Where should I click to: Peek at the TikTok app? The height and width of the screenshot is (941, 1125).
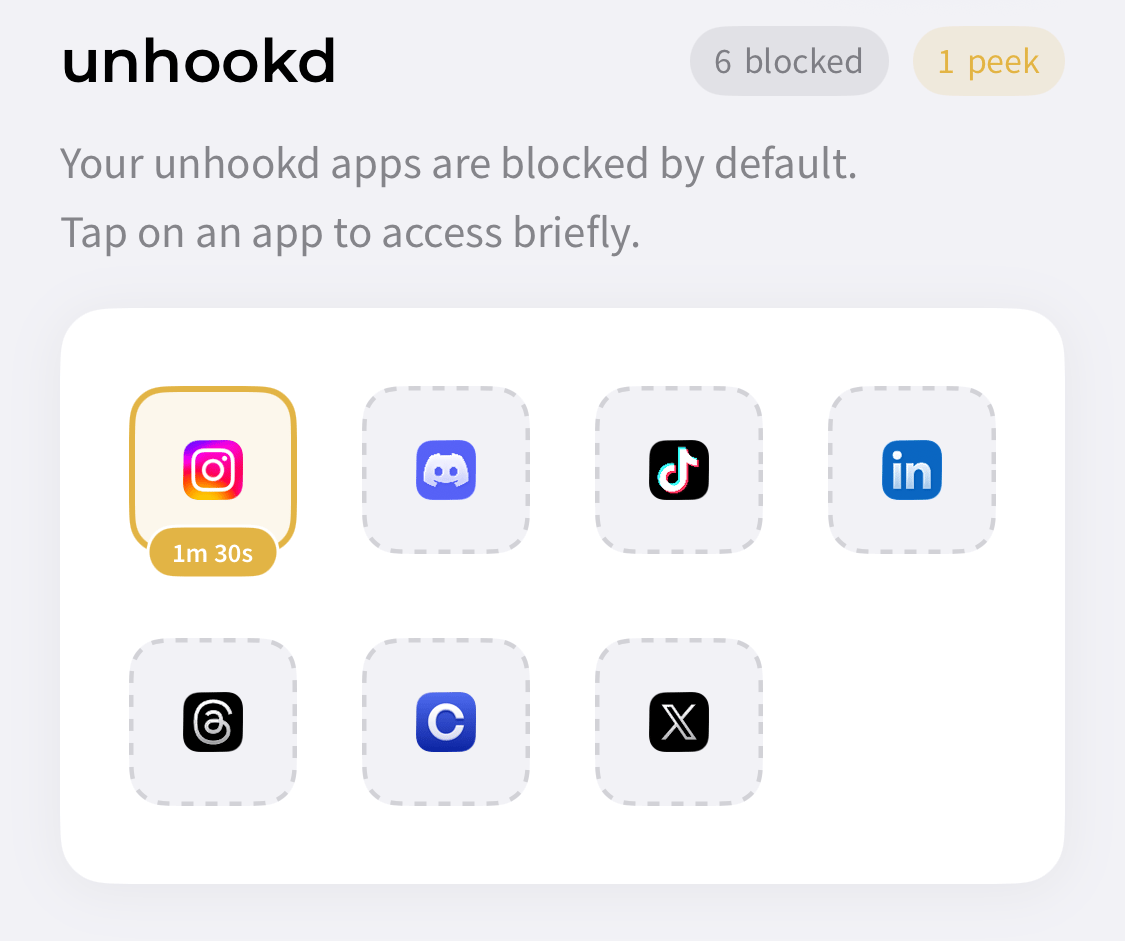pyautogui.click(x=679, y=470)
